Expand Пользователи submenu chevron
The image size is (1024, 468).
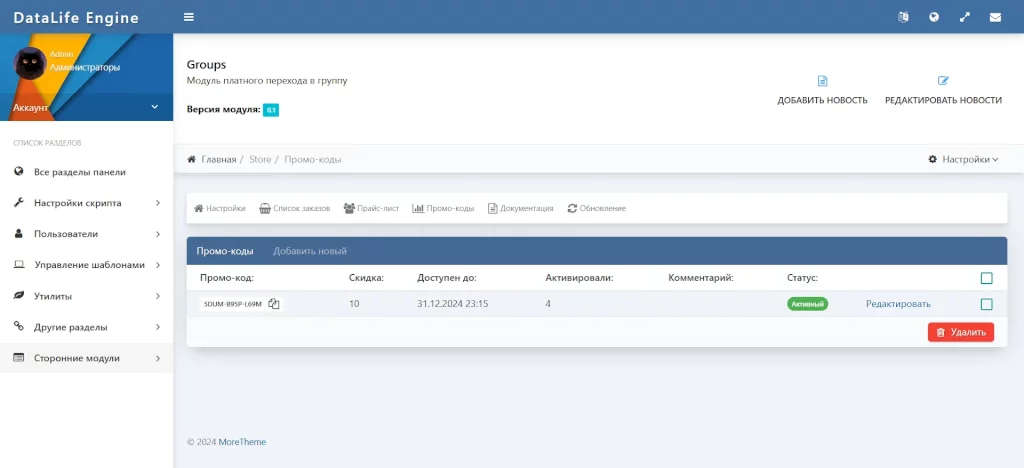point(157,234)
